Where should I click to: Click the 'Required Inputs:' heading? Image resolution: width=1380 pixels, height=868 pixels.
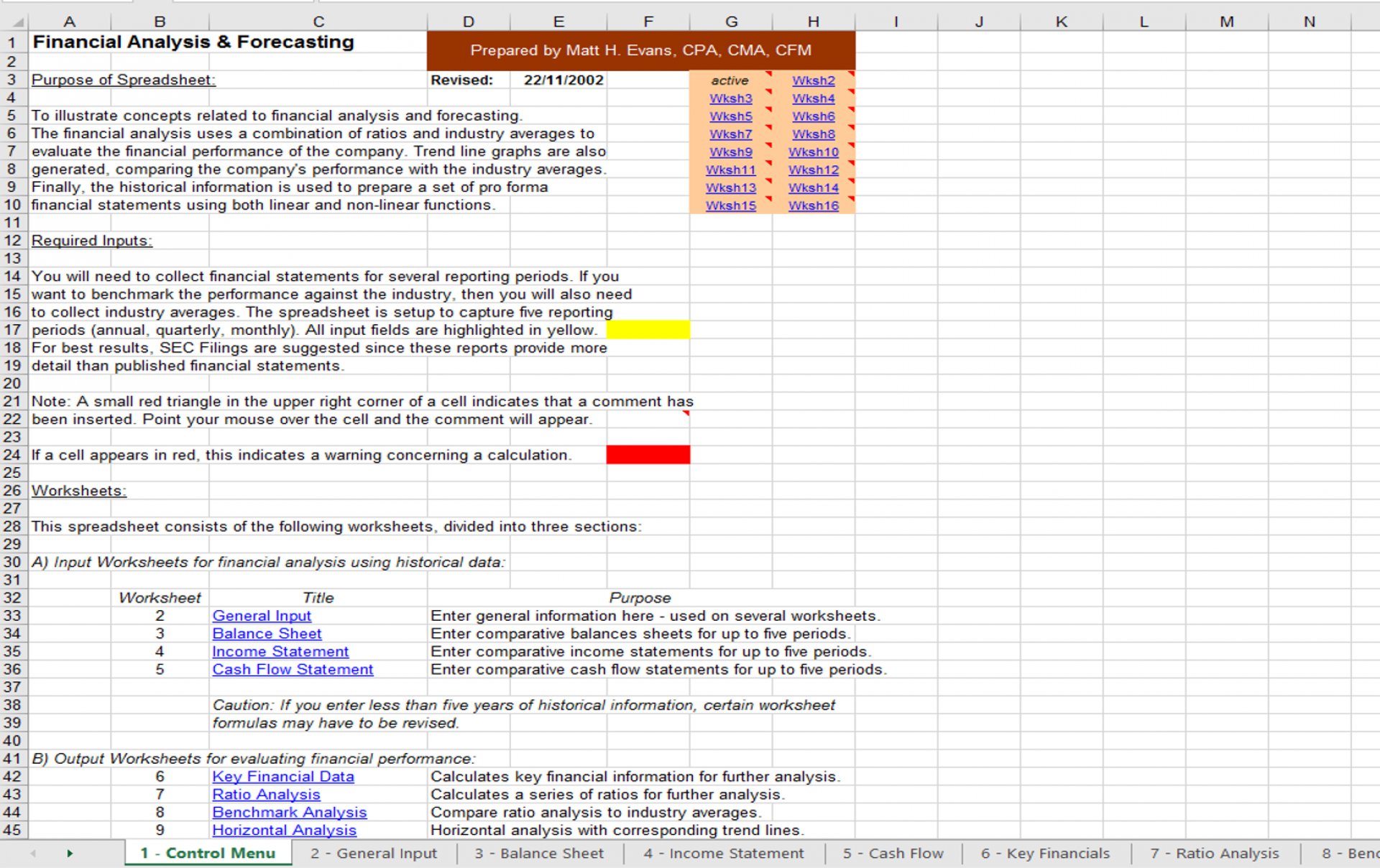91,241
